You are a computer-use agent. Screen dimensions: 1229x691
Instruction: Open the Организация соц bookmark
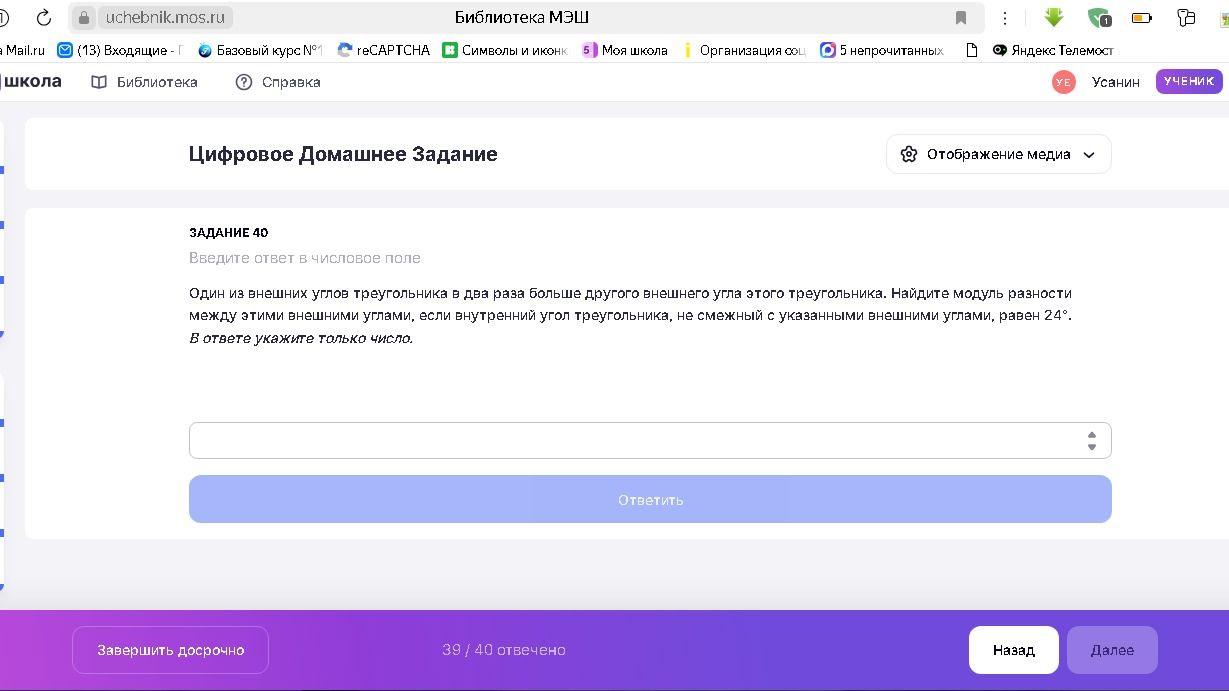[x=743, y=50]
